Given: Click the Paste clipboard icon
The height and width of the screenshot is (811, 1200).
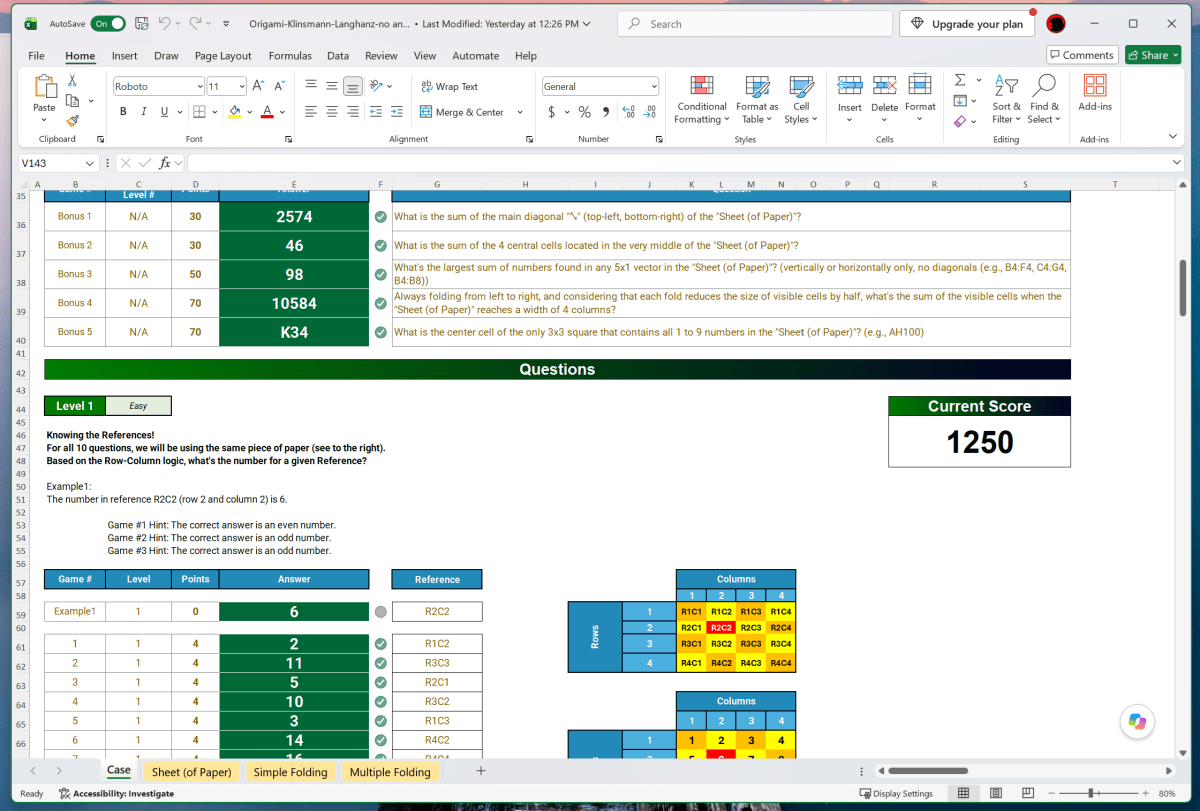Looking at the screenshot, I should point(44,87).
